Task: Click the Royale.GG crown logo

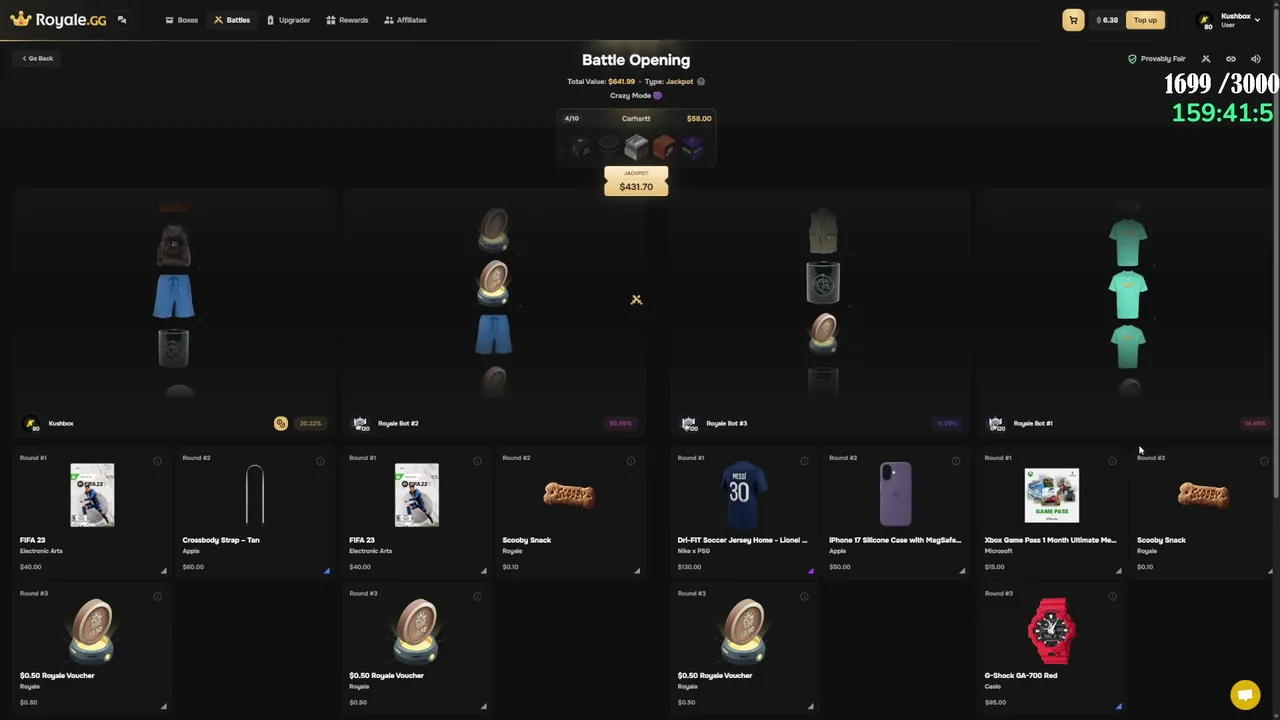Action: pos(58,19)
